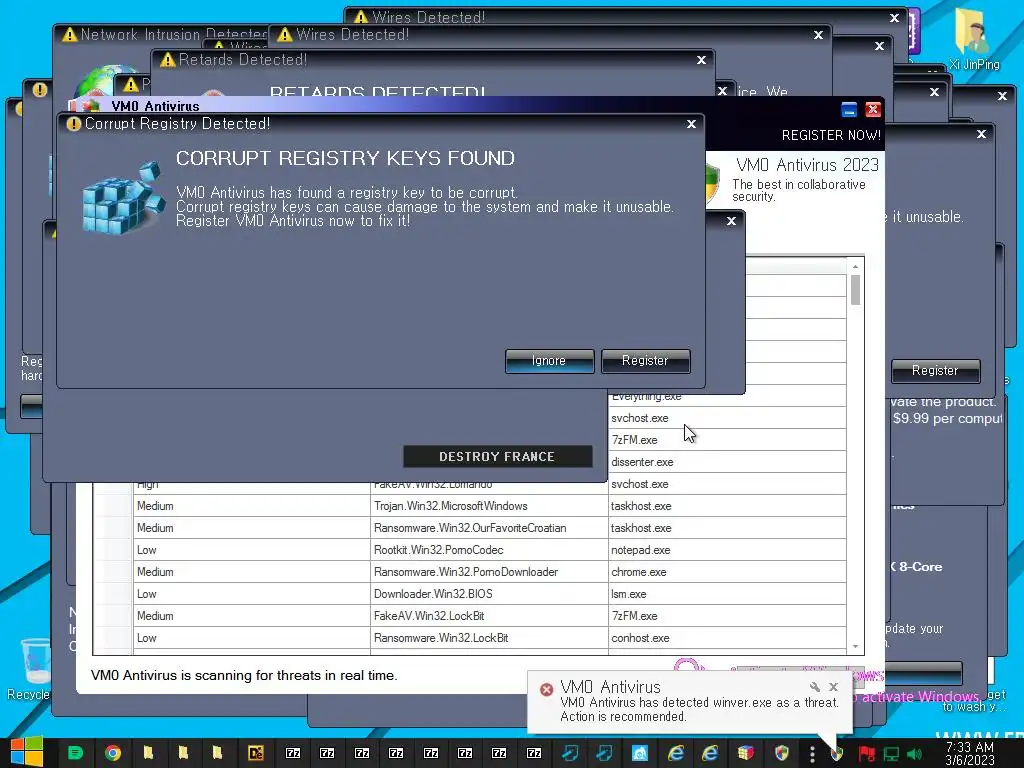
Task: Minimize the VM0 Antivirus main window
Action: tap(849, 110)
